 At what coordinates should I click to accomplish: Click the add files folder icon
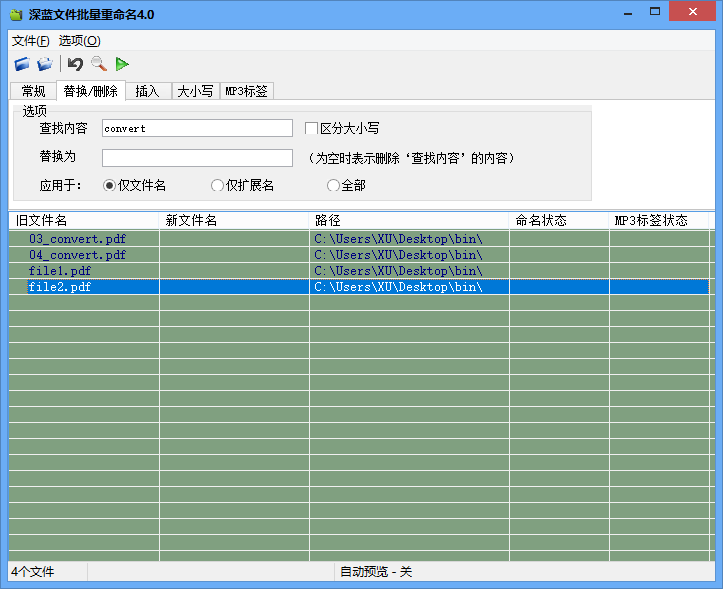click(22, 64)
